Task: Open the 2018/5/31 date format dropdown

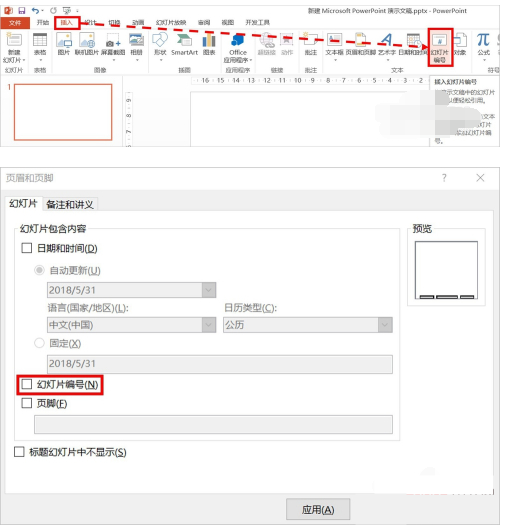Action: click(x=209, y=290)
